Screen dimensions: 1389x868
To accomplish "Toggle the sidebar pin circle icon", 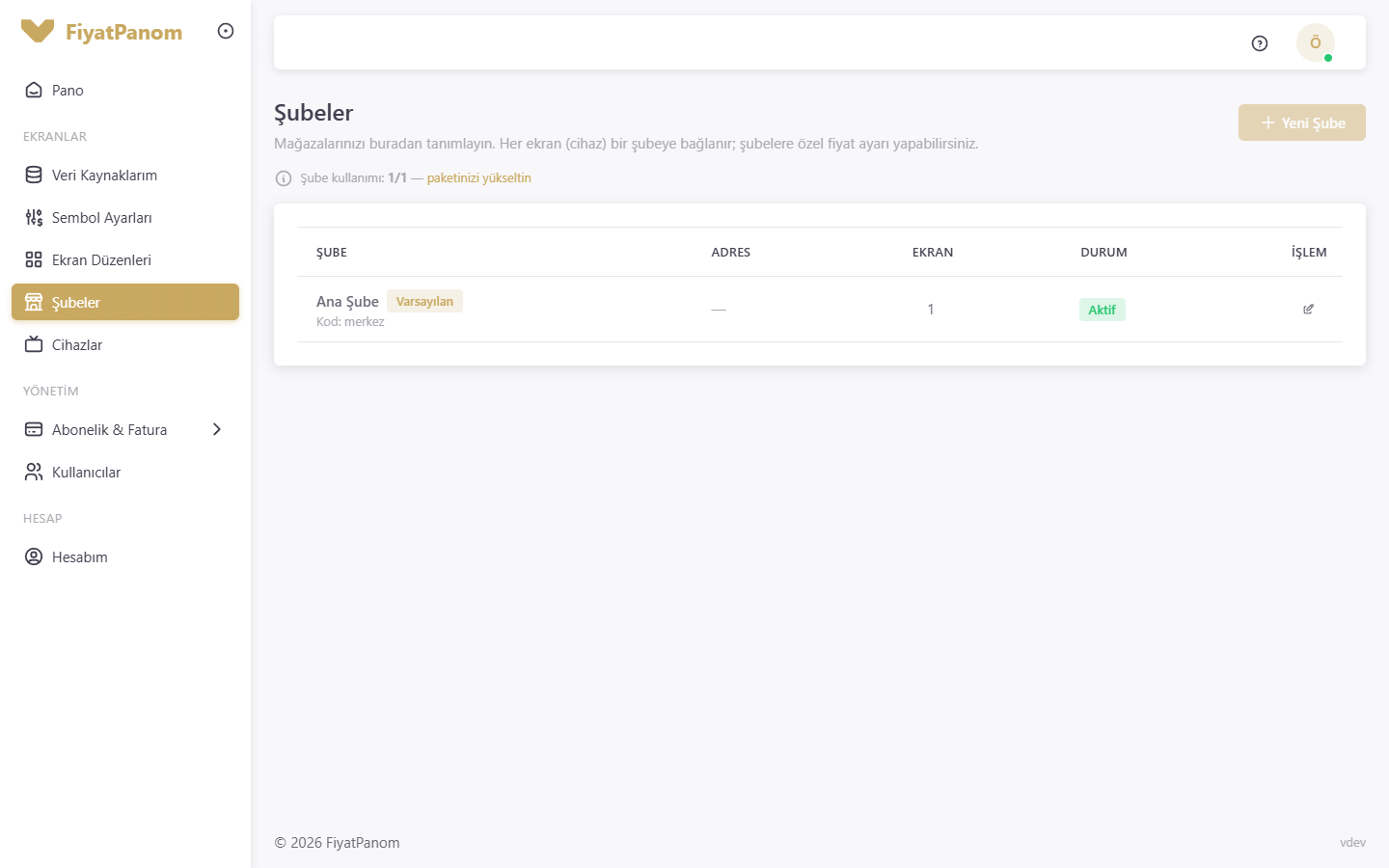I will click(226, 31).
